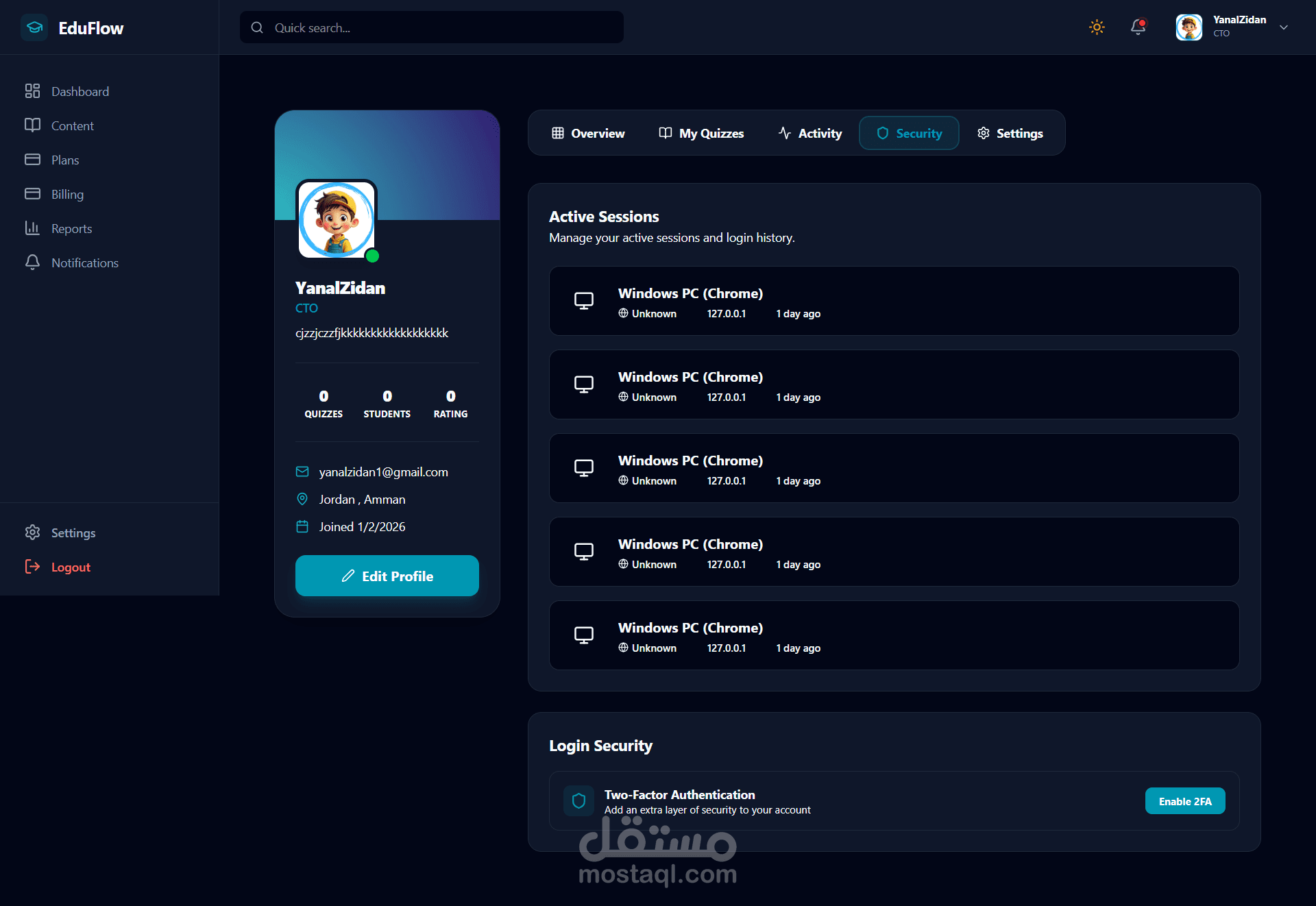The height and width of the screenshot is (906, 1316).
Task: Switch to the Activity tab
Action: 810,133
